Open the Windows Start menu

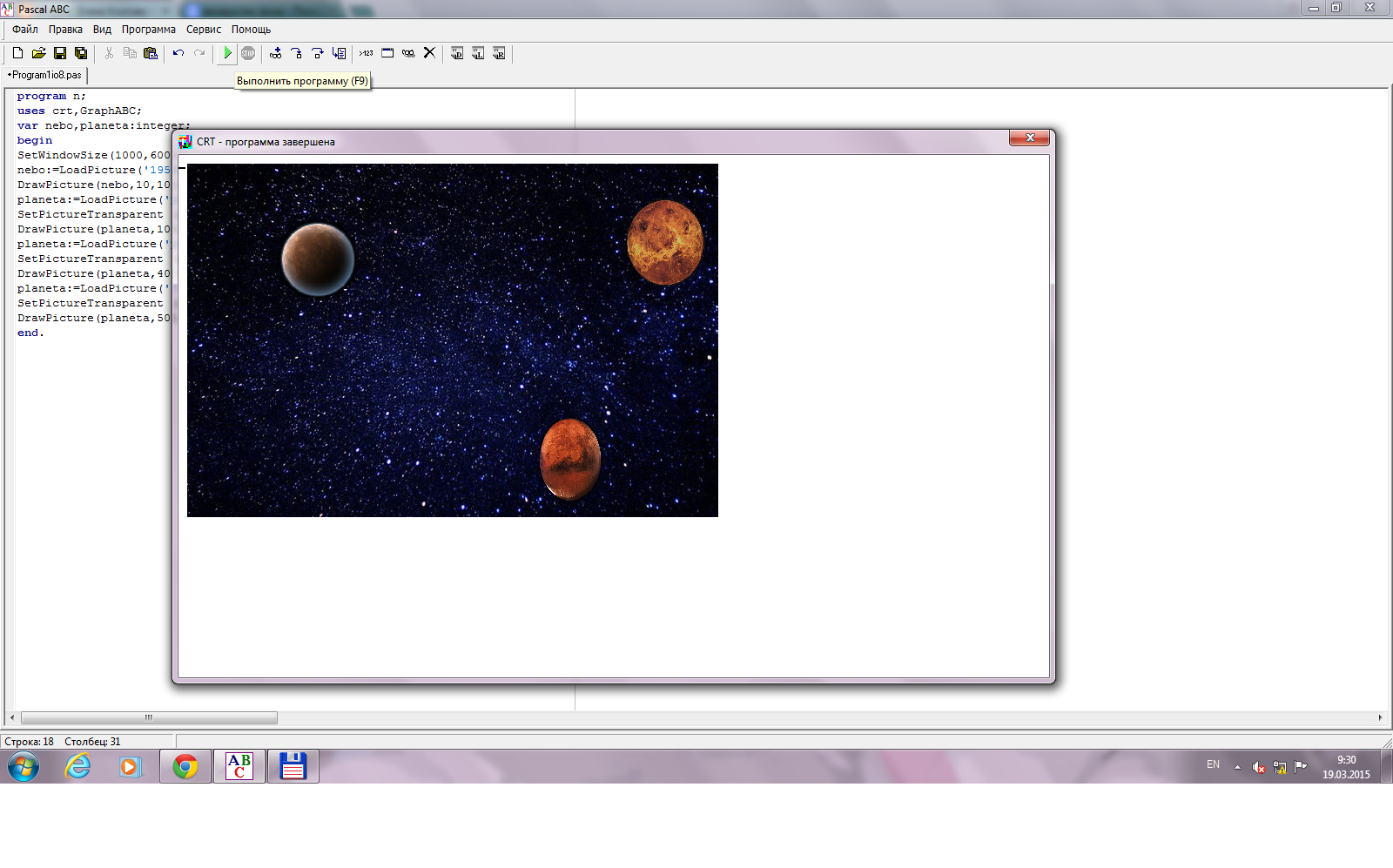(24, 767)
